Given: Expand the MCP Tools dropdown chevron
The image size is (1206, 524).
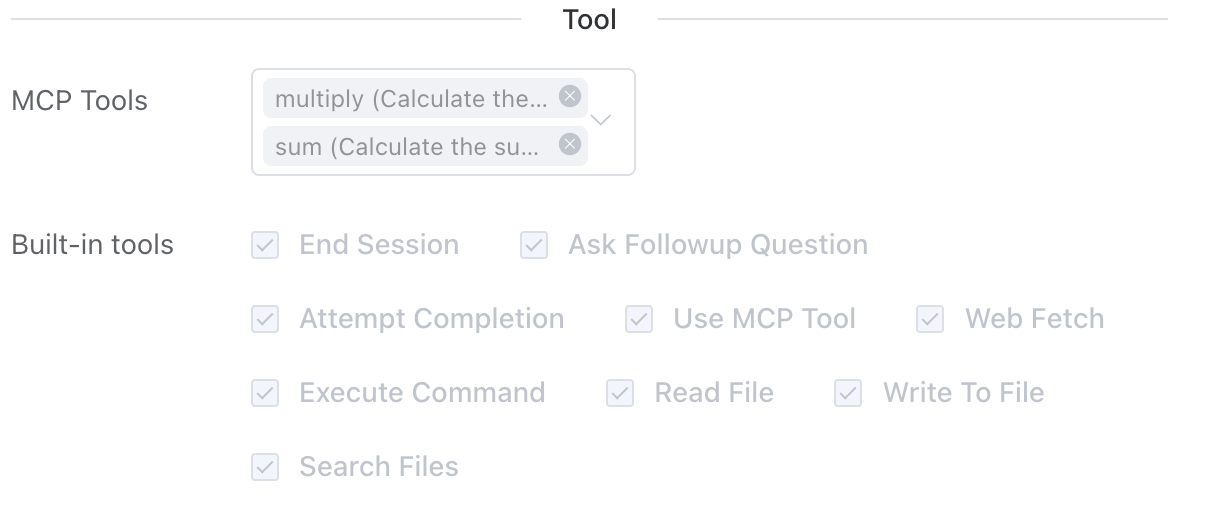Looking at the screenshot, I should point(601,120).
